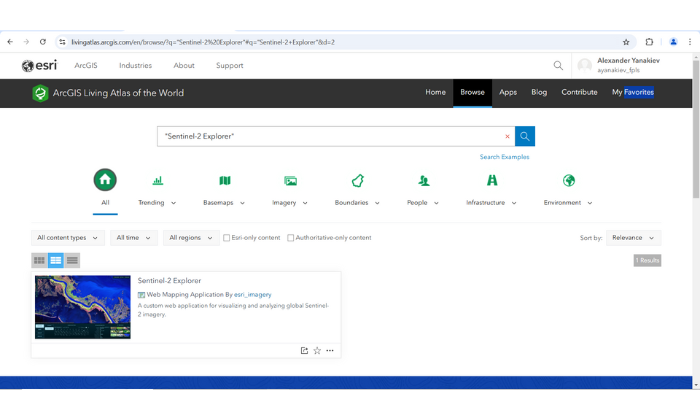
Task: Click the user avatar for Alexander Yanakiev
Action: click(584, 66)
